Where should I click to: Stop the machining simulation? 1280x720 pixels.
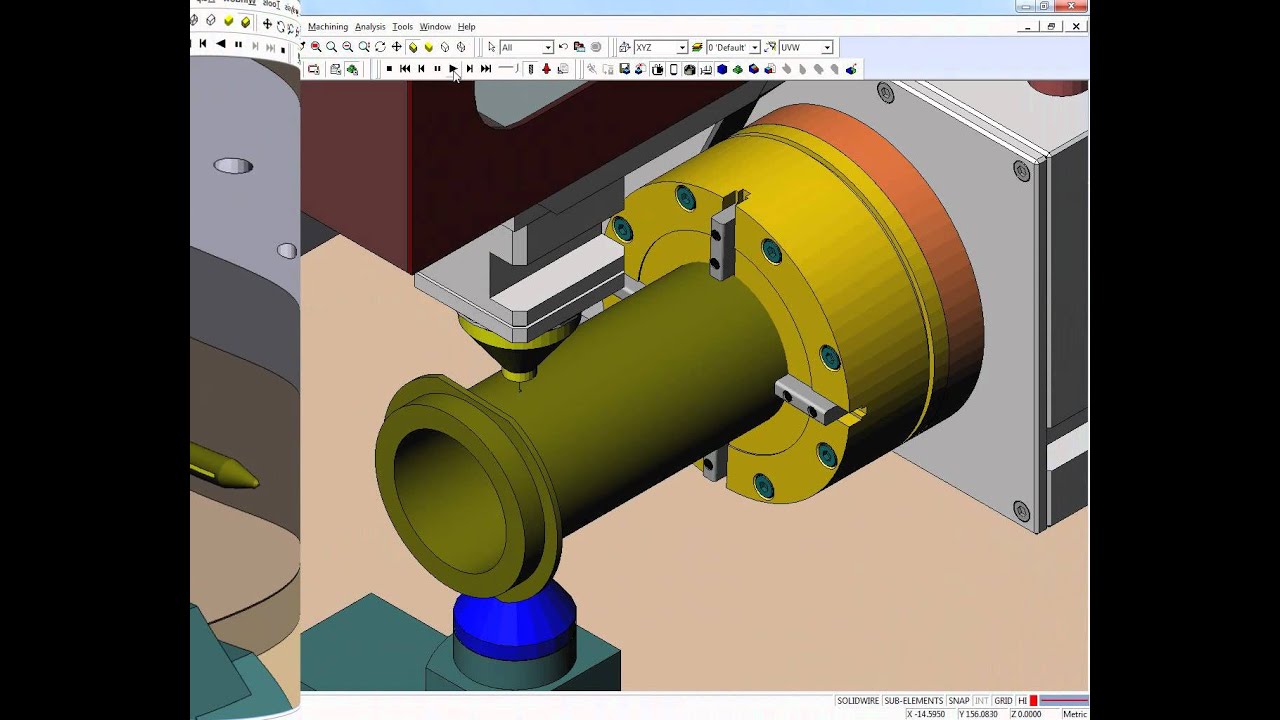pos(389,69)
